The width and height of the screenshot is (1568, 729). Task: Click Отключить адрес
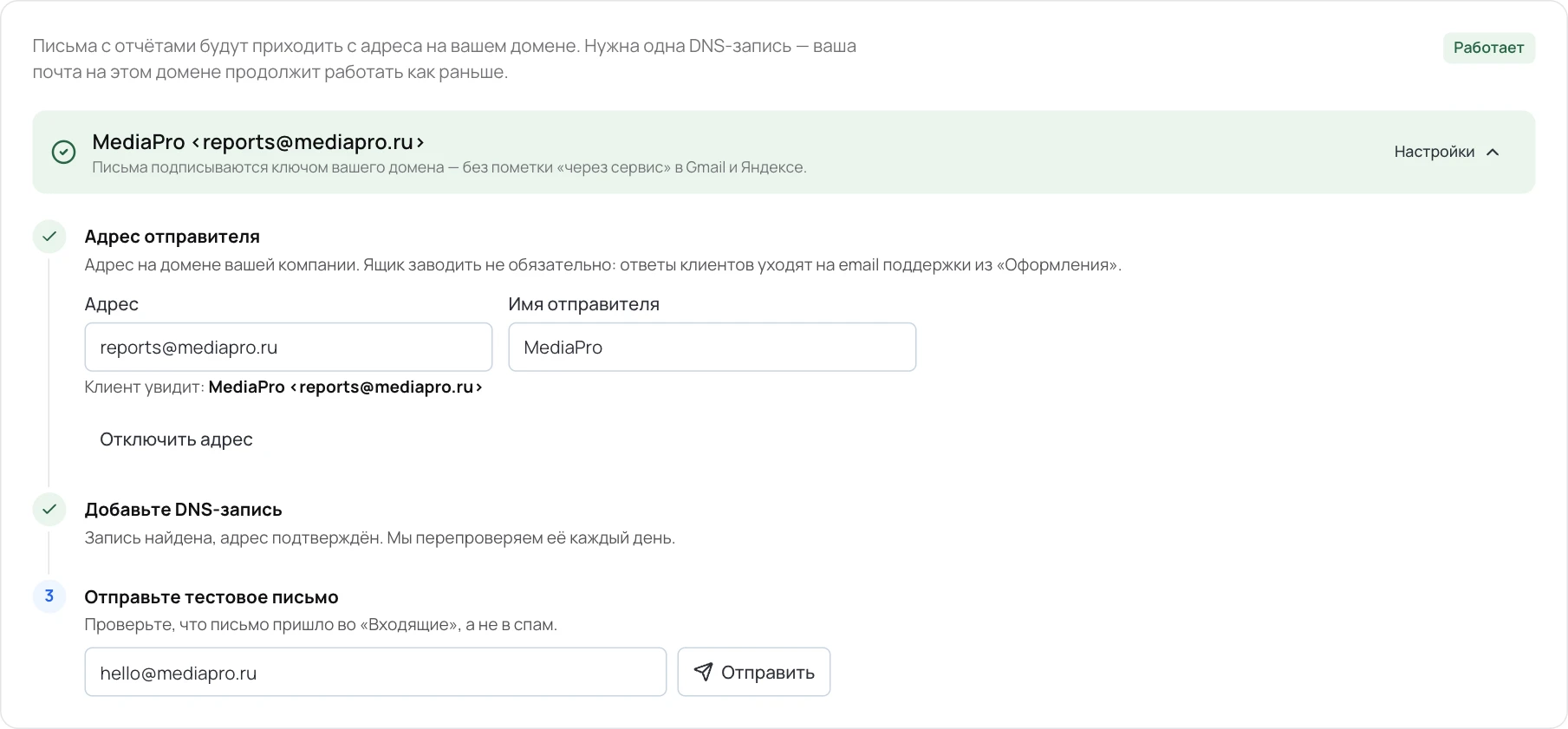coord(176,439)
